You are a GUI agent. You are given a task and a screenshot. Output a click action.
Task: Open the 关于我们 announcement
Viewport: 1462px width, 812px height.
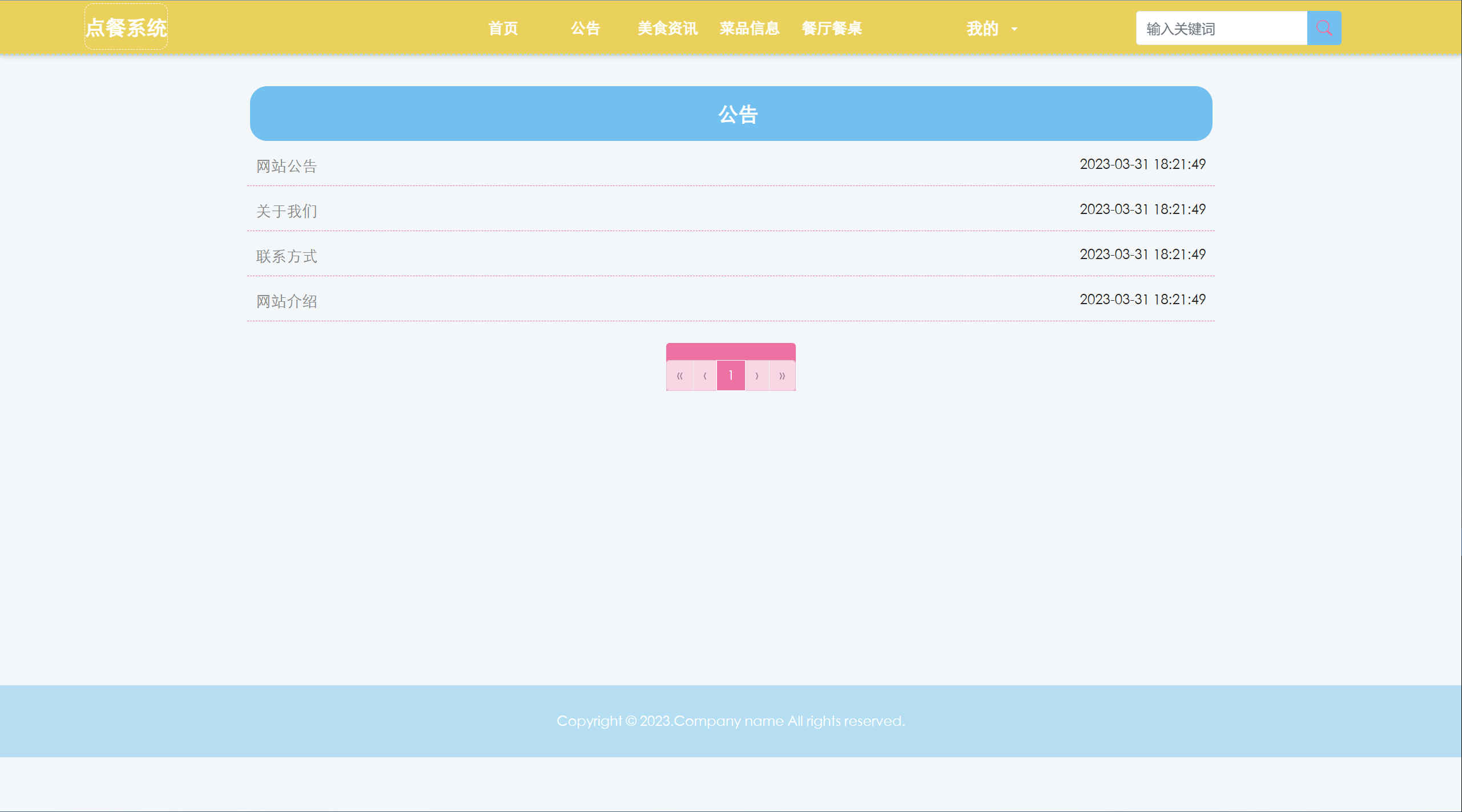[287, 211]
